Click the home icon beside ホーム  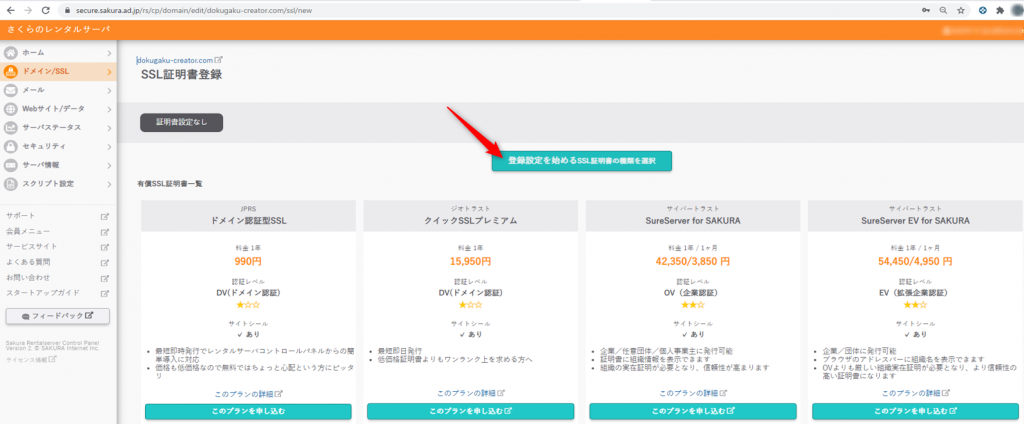(x=10, y=52)
